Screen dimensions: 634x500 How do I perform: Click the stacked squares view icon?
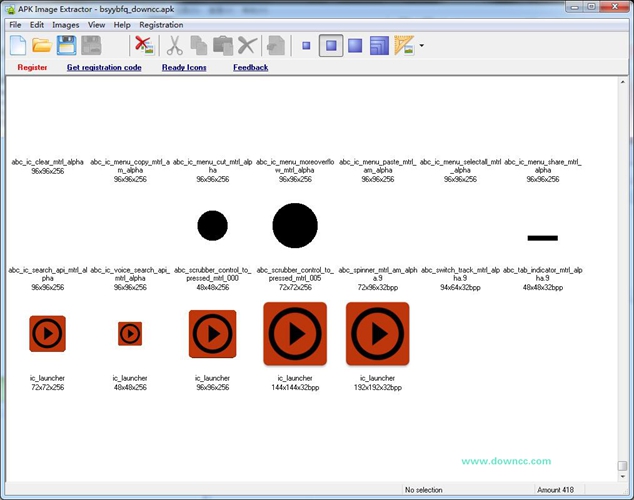point(379,45)
